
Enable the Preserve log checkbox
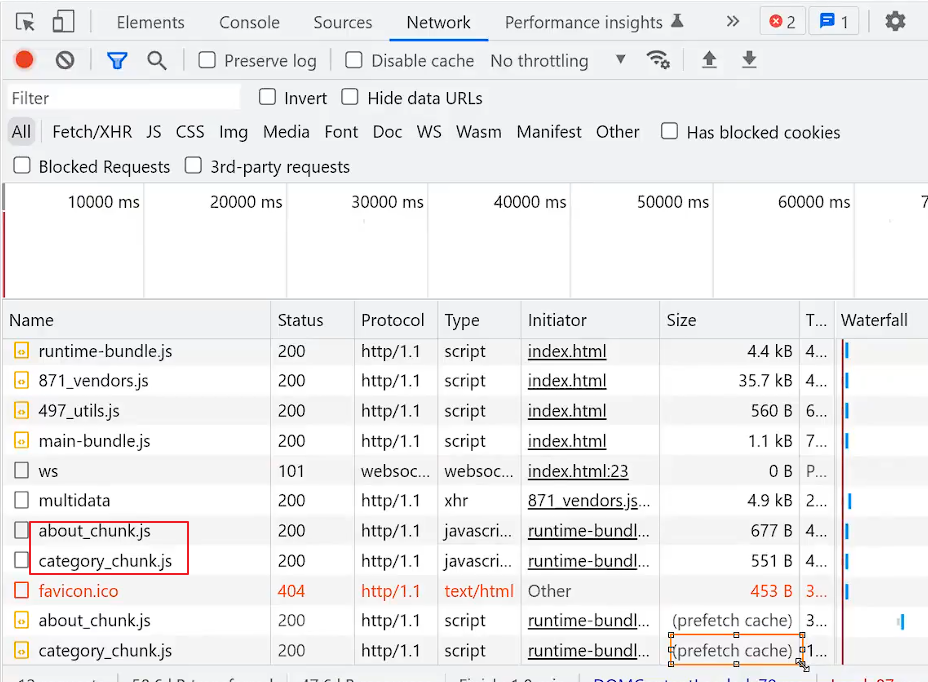pyautogui.click(x=207, y=60)
